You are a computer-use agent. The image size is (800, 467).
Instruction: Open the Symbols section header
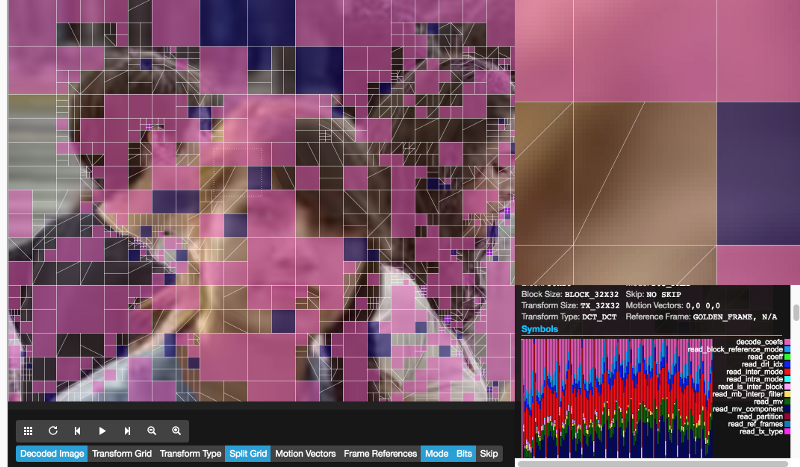[x=539, y=329]
